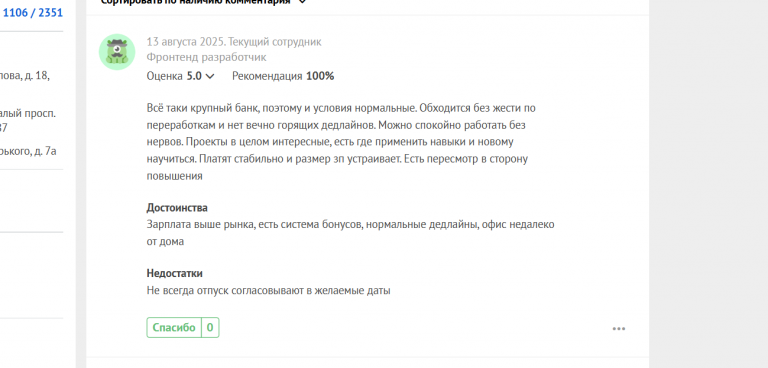Click the green monster reviewer avatar
This screenshot has height=368, width=768.
point(117,52)
